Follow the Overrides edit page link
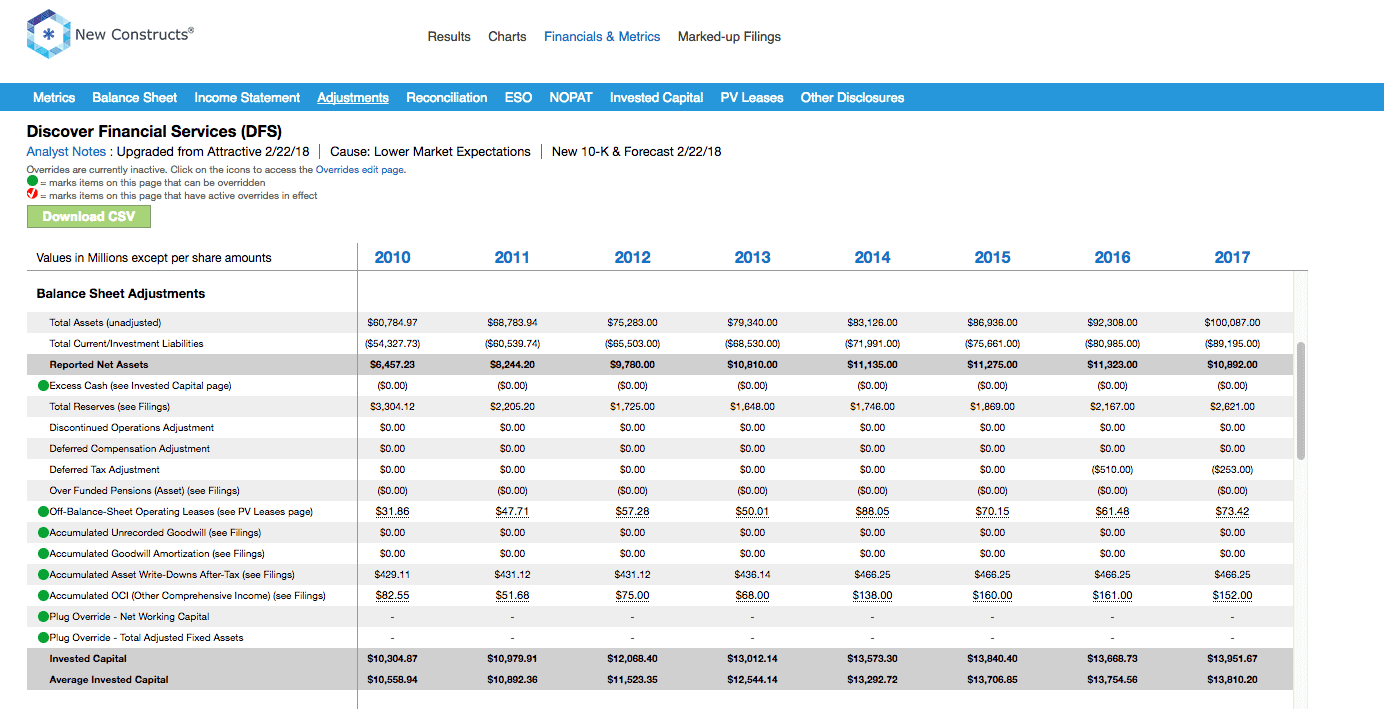The image size is (1384, 709). [x=360, y=170]
